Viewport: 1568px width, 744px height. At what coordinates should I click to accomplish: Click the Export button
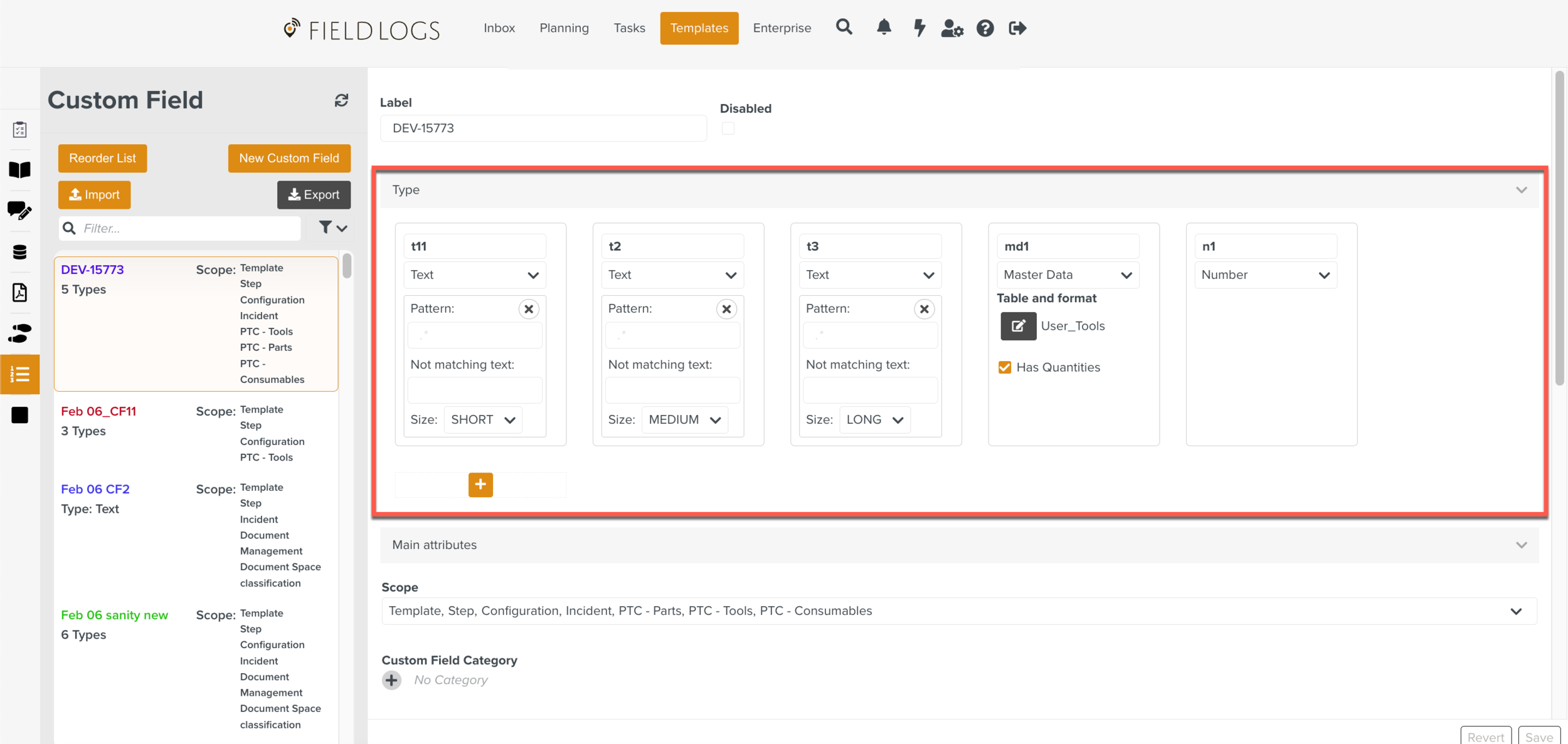coord(314,195)
